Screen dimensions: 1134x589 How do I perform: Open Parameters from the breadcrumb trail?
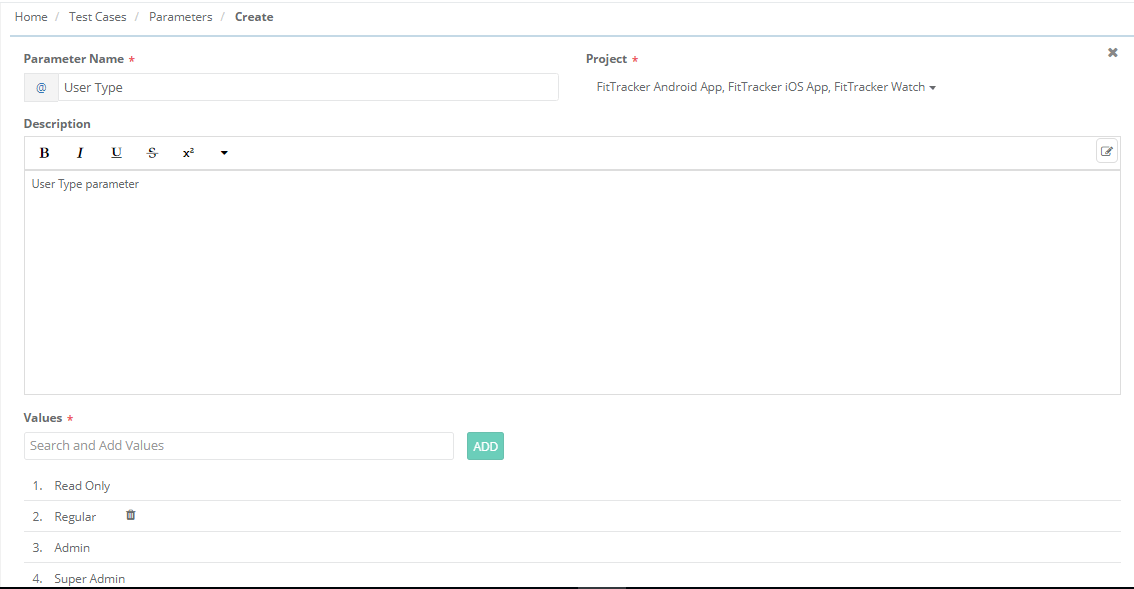click(x=180, y=16)
